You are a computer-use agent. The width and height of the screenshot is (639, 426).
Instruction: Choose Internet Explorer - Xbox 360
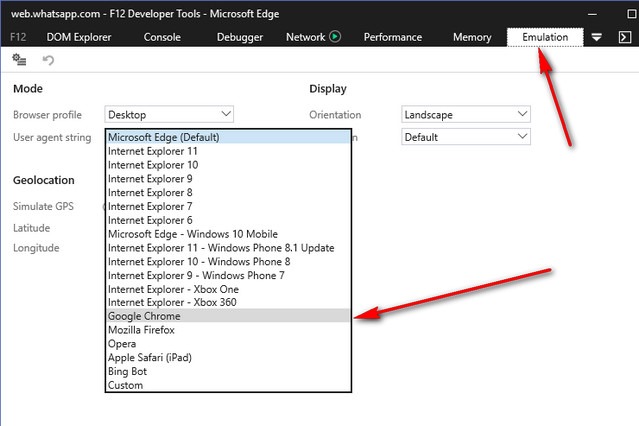point(228,302)
